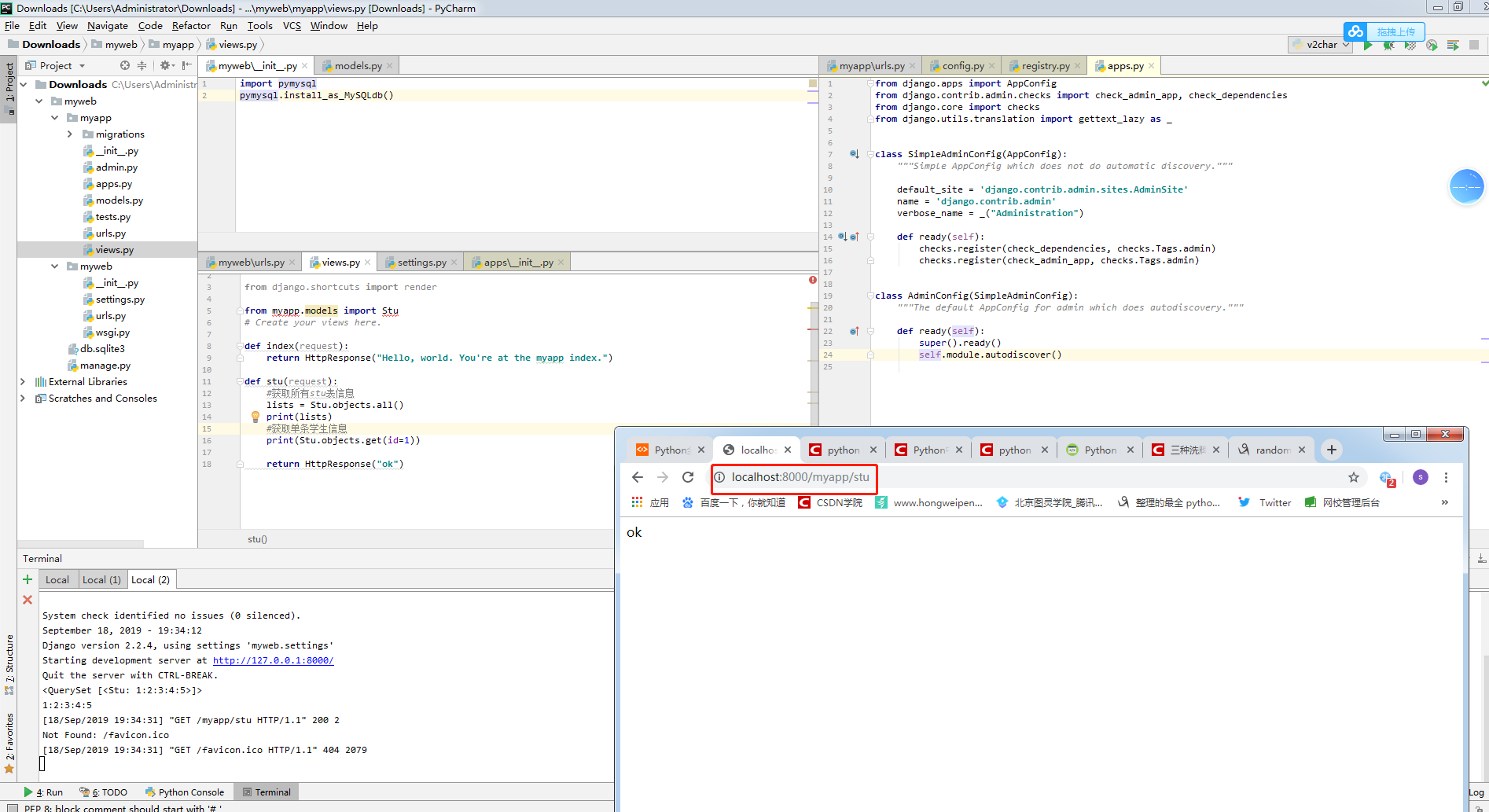Open the VCS menu
The width and height of the screenshot is (1489, 812).
click(292, 25)
